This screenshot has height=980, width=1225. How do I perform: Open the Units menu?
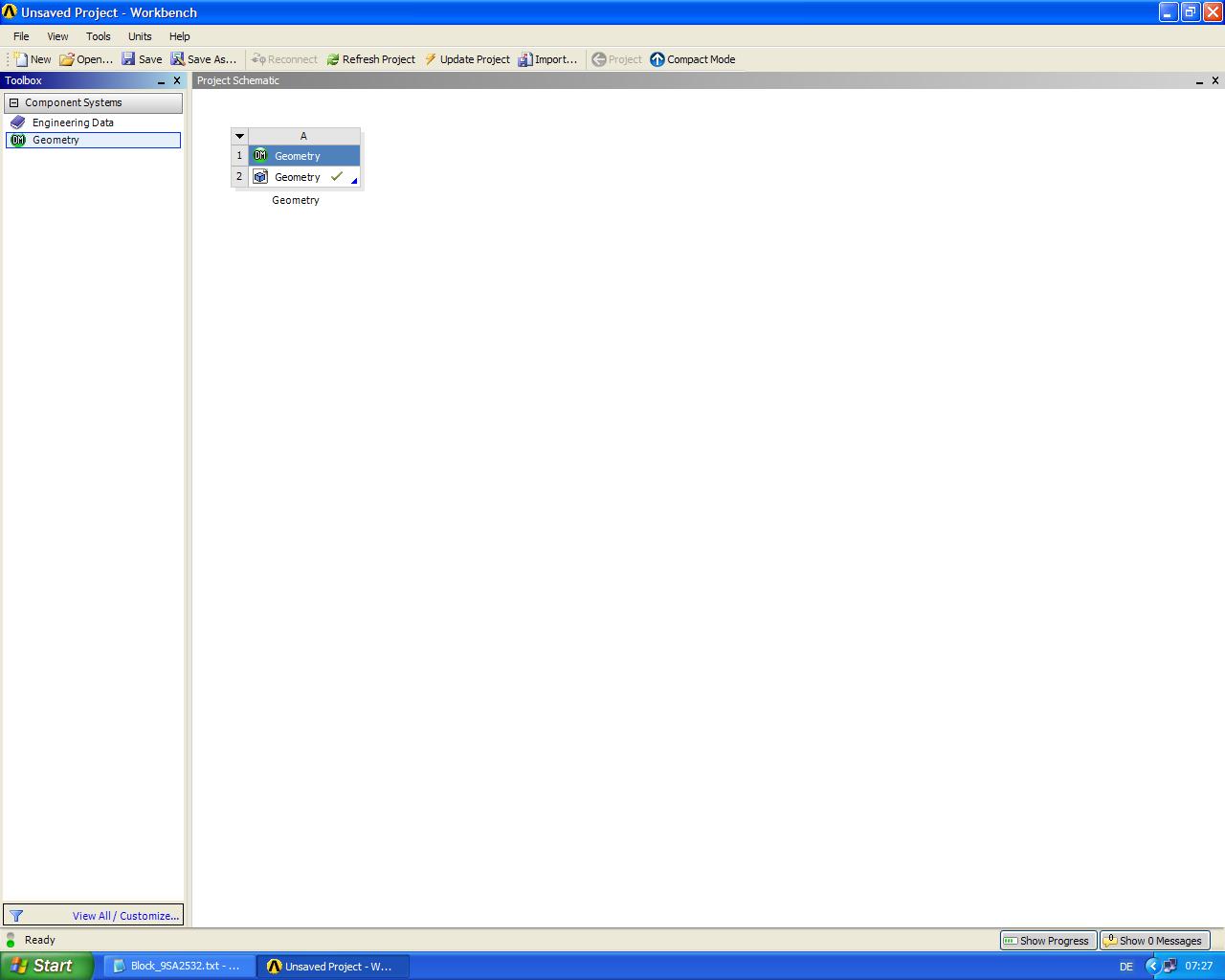(x=140, y=36)
